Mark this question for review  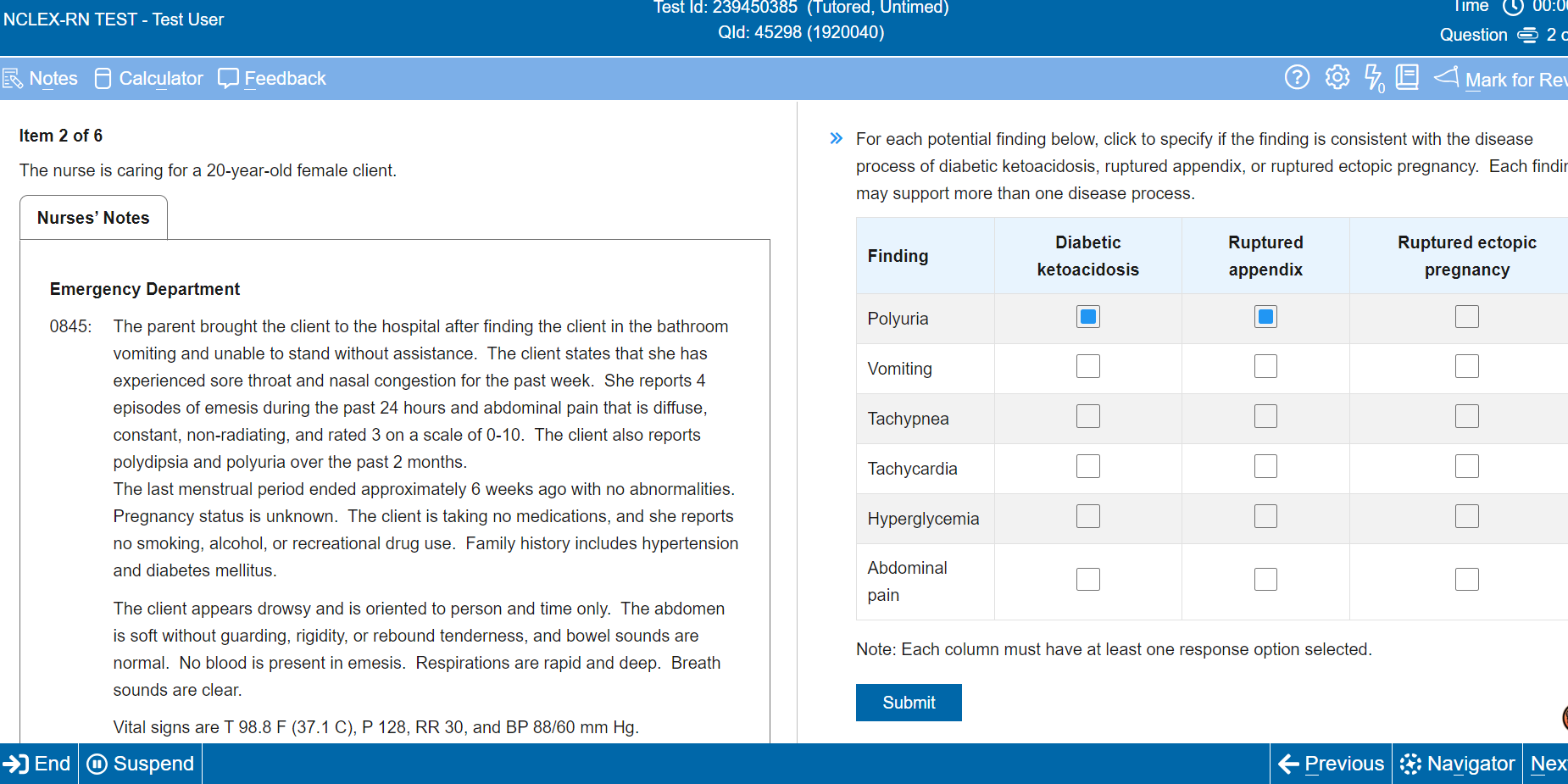click(1501, 79)
